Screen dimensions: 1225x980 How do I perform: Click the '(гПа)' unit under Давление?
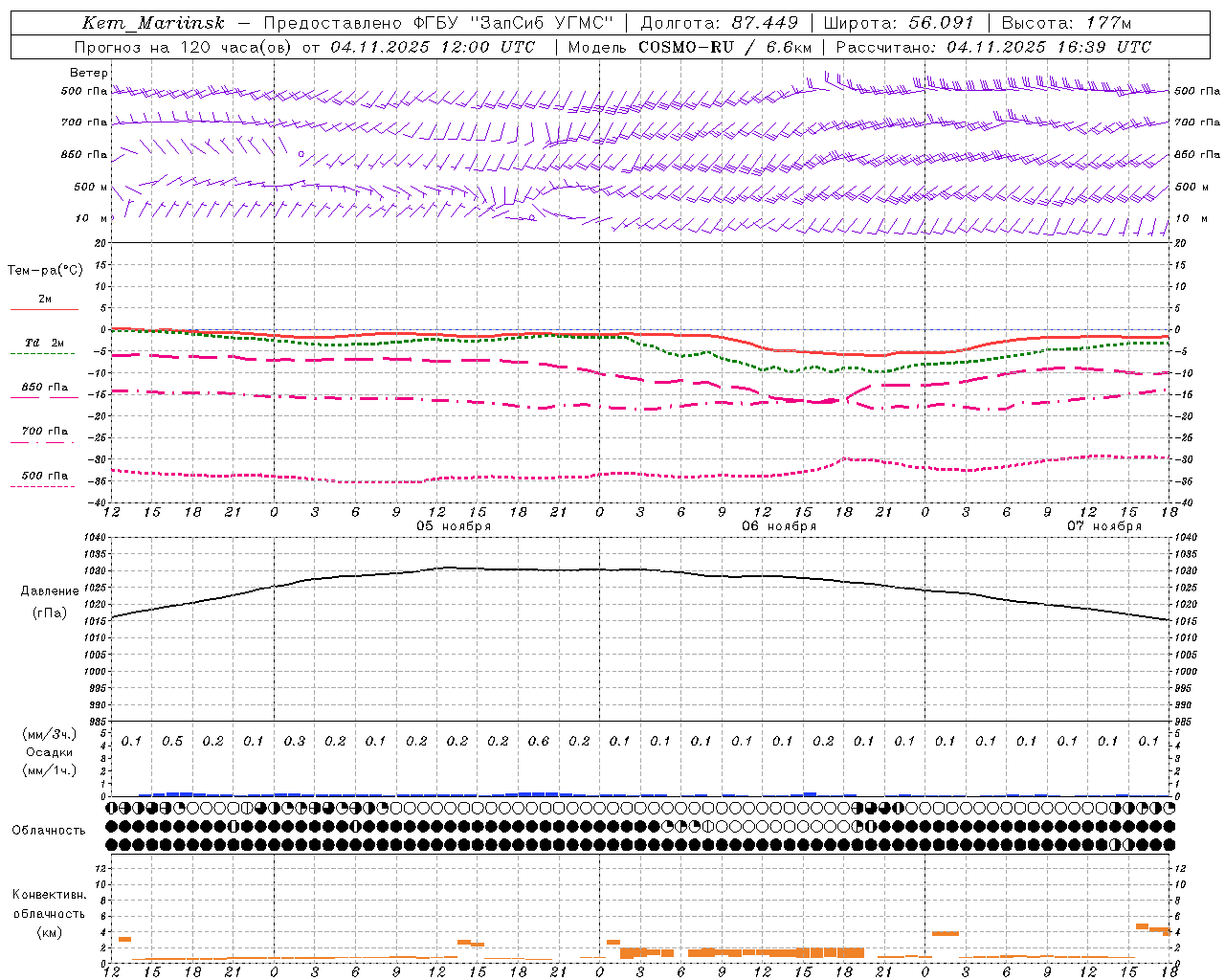50,613
